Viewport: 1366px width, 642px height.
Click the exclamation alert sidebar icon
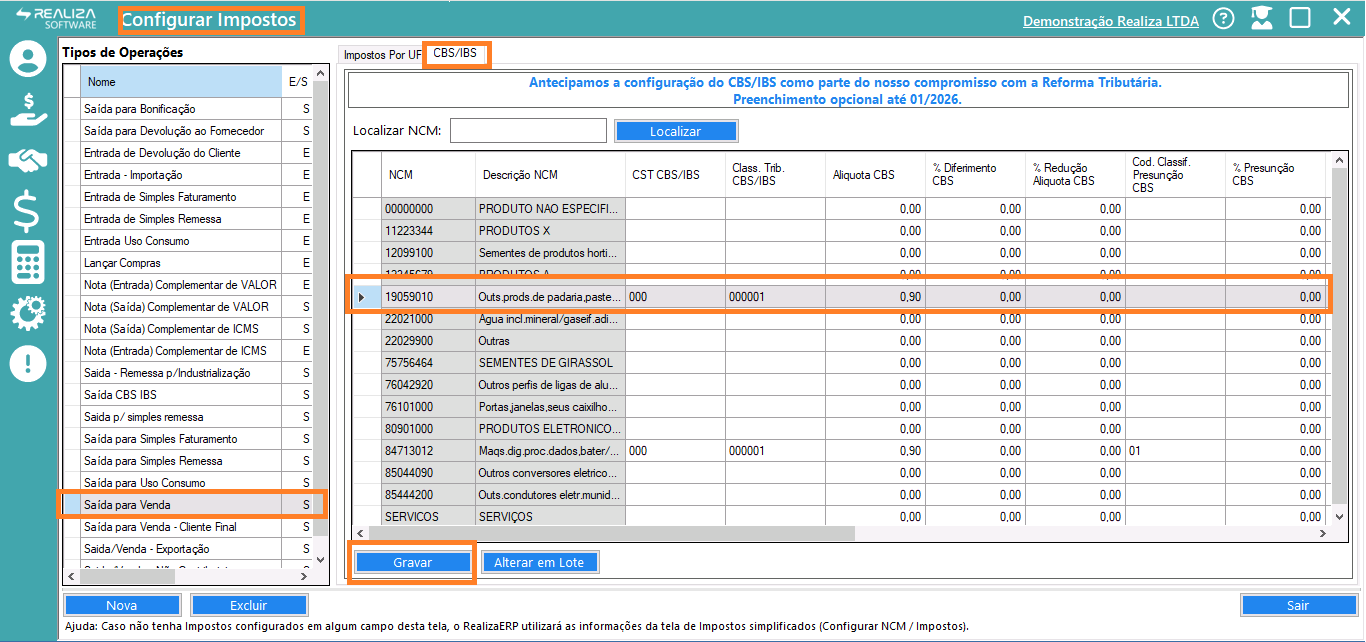(x=28, y=363)
